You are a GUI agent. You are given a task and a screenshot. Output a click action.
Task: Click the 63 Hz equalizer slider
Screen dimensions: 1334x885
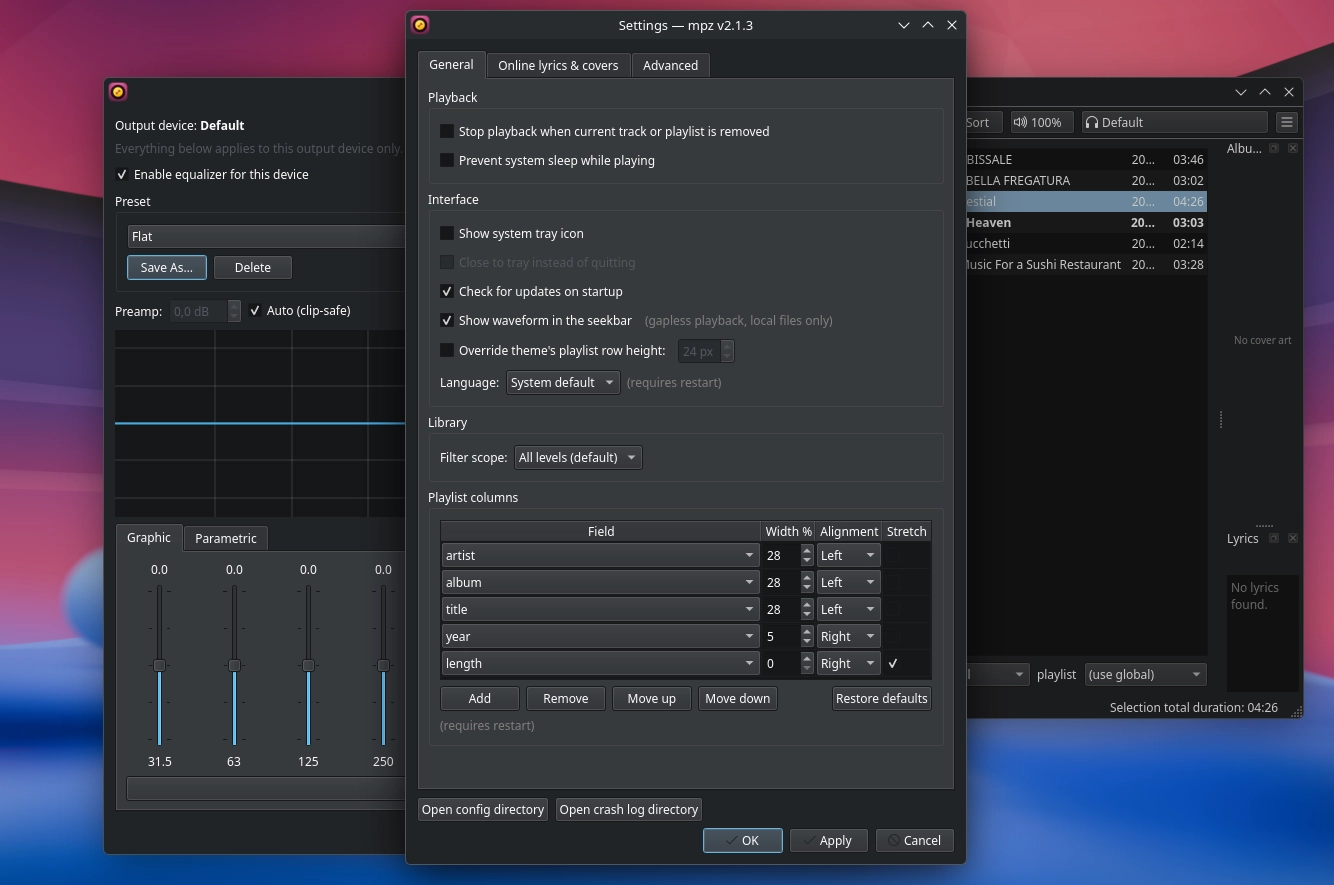(234, 665)
